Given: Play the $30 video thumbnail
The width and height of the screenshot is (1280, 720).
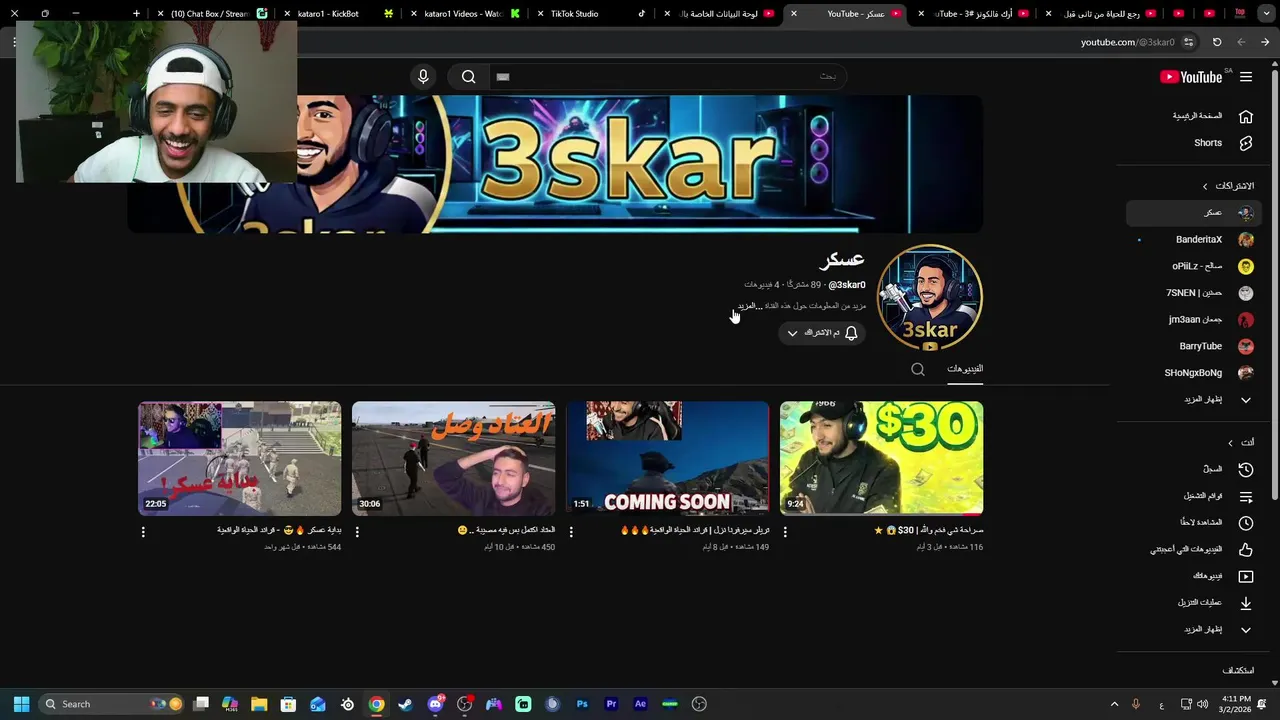Looking at the screenshot, I should pyautogui.click(x=881, y=458).
